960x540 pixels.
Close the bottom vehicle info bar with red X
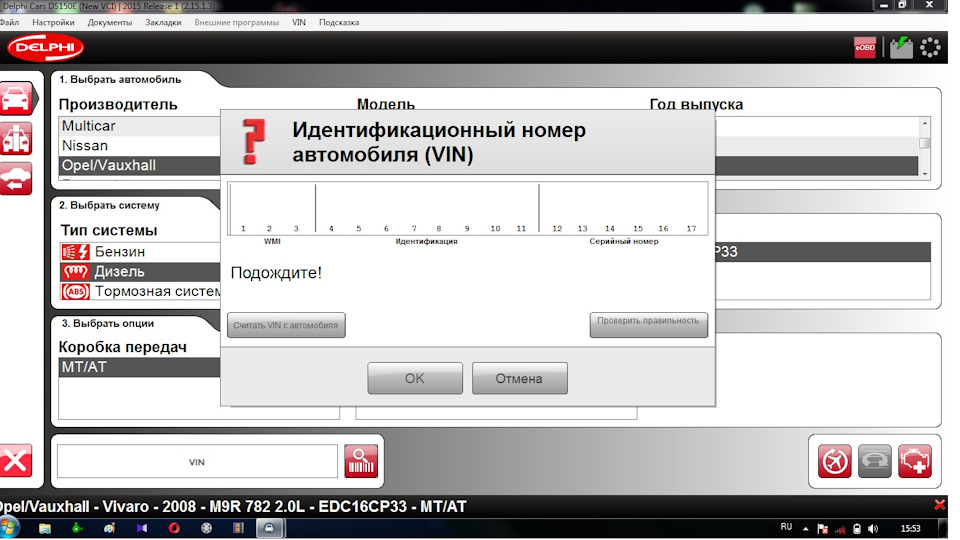click(940, 504)
